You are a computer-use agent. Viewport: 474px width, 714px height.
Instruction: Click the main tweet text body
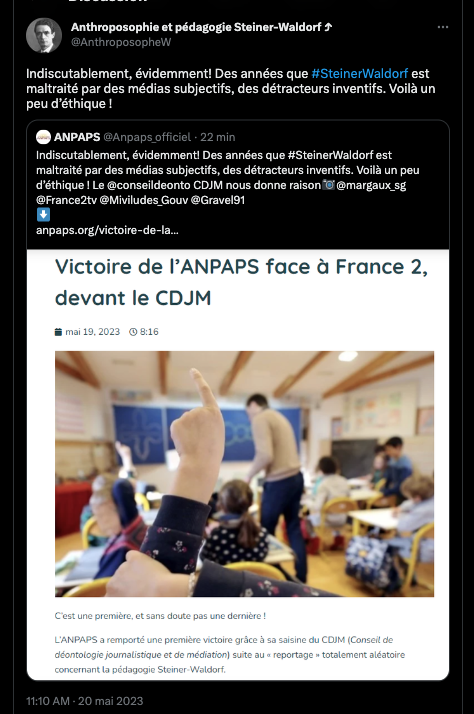pyautogui.click(x=230, y=88)
